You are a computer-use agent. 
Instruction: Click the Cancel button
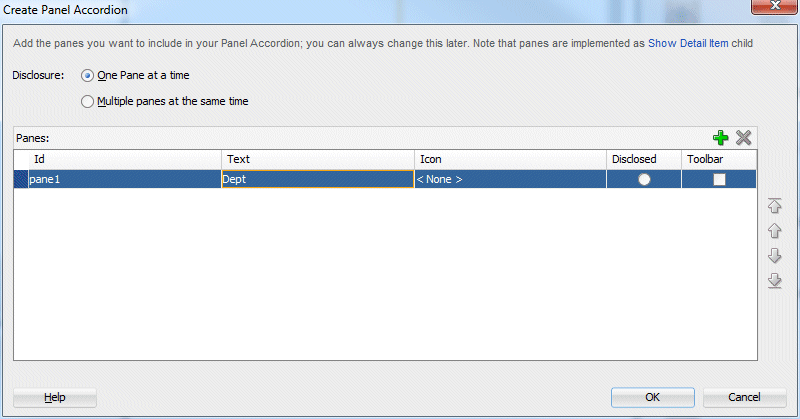[744, 398]
